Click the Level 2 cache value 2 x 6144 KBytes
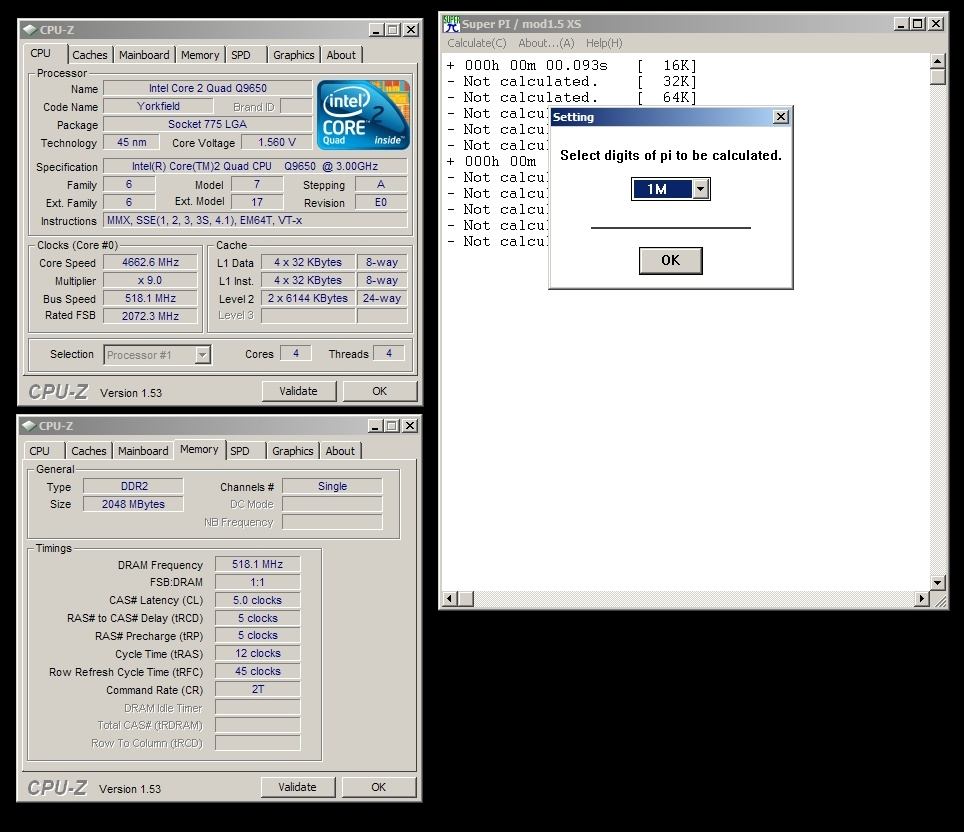The height and width of the screenshot is (832, 964). (x=308, y=298)
